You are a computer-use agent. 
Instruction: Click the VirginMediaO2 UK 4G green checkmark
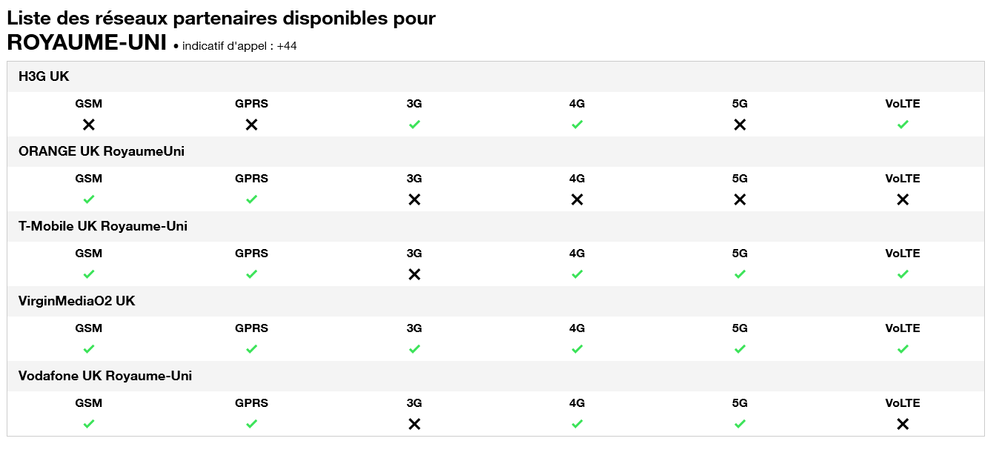click(577, 350)
